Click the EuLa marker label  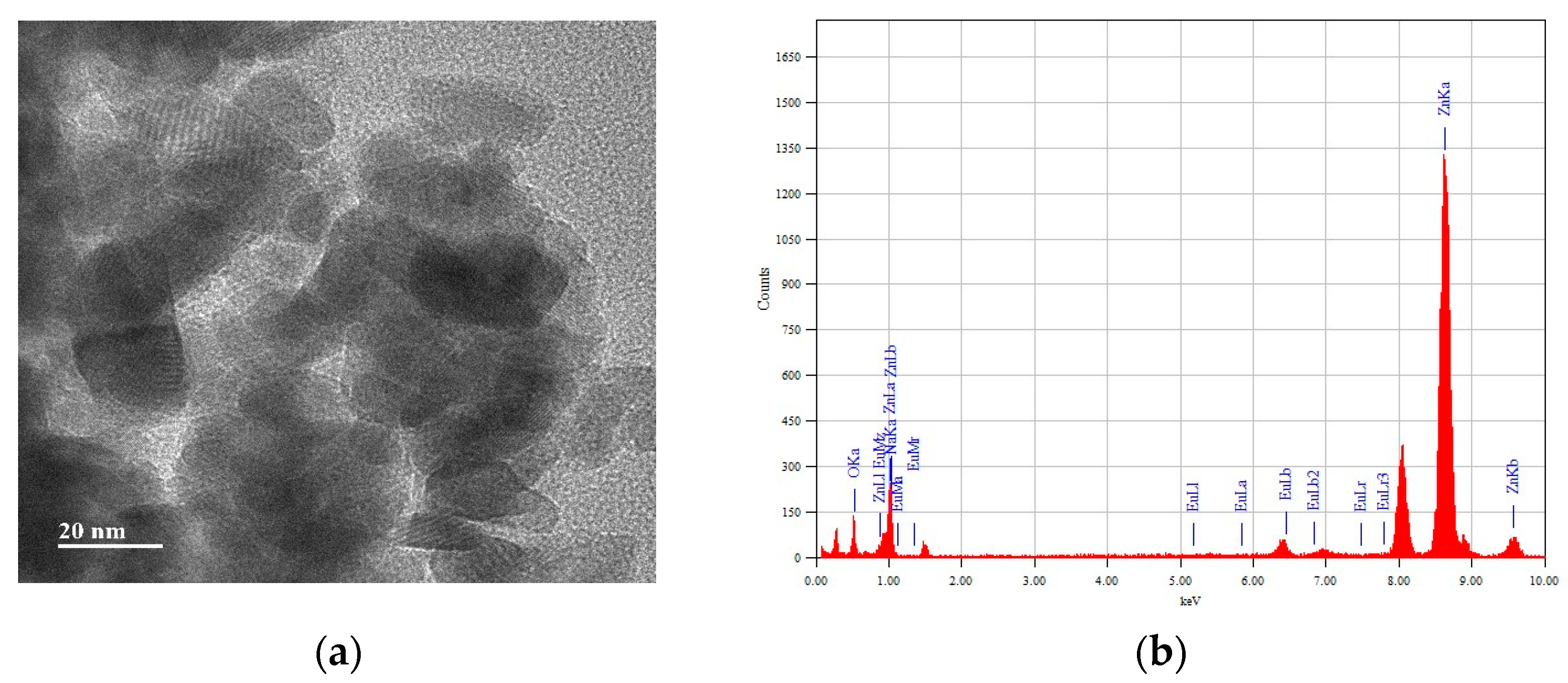[x=1241, y=496]
